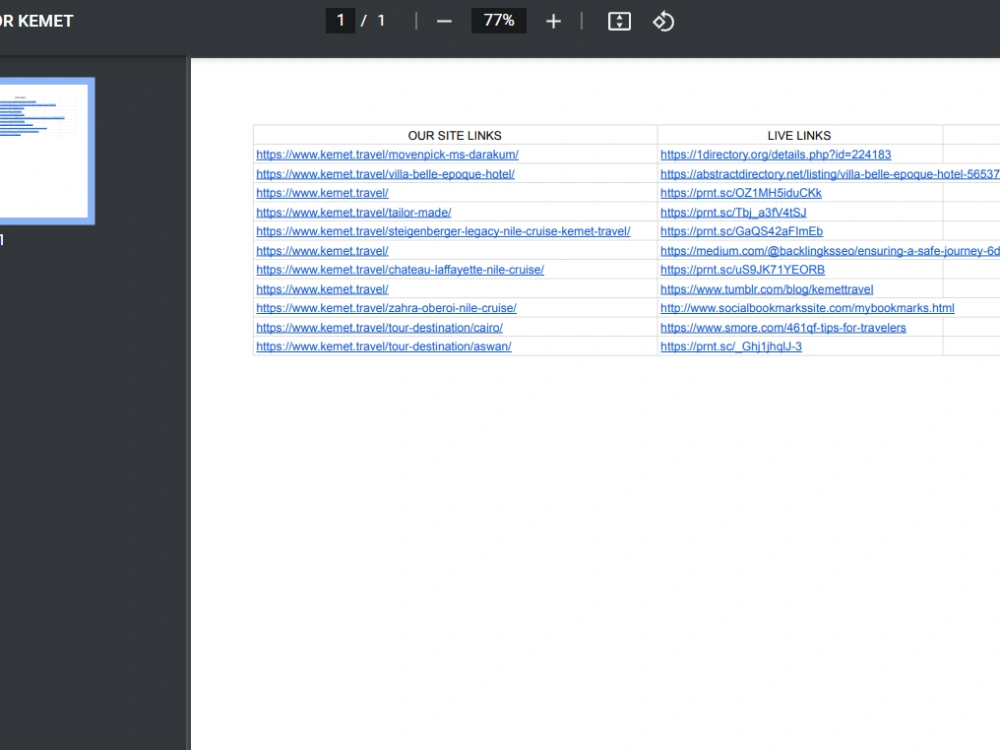Click the zoom out minus icon

444,21
